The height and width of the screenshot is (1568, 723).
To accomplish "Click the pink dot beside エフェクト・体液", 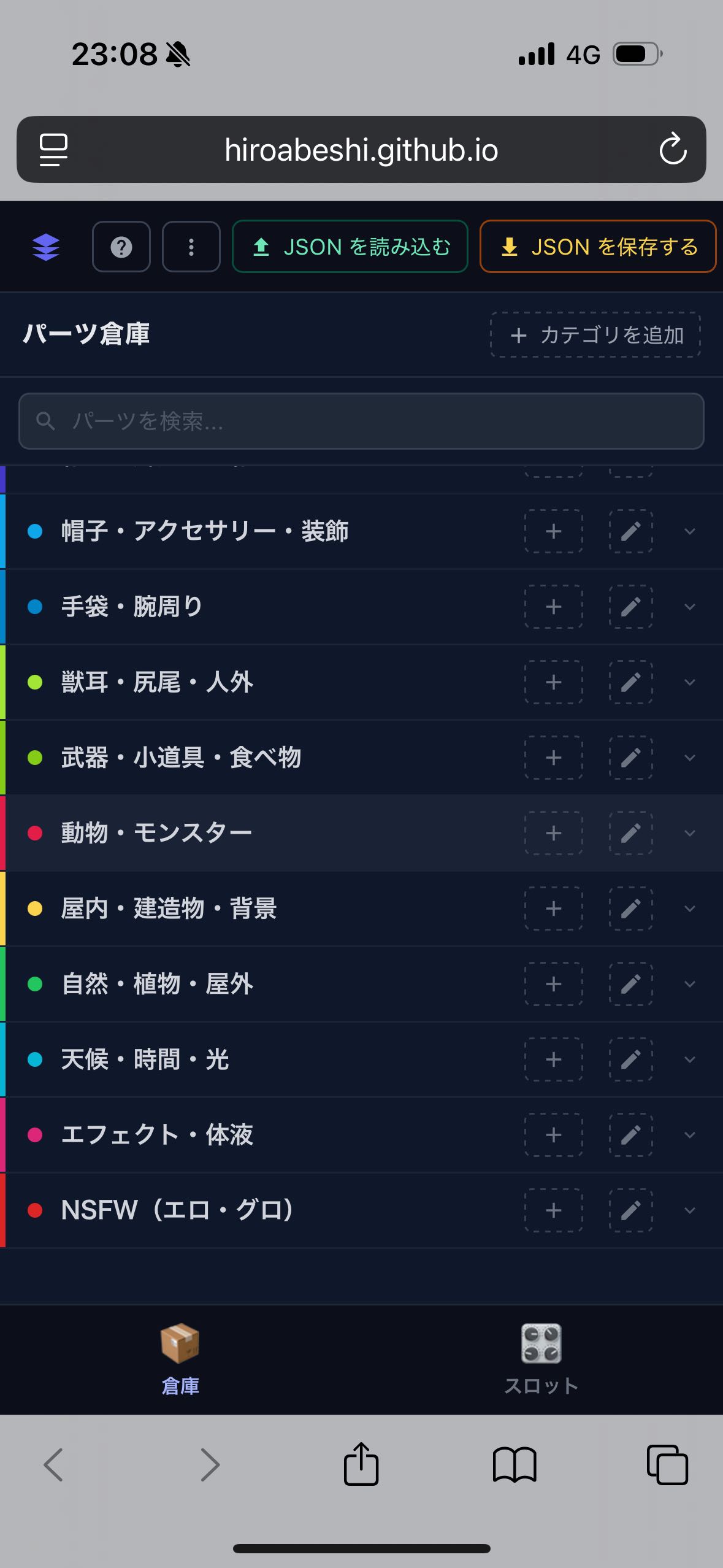I will click(35, 1135).
